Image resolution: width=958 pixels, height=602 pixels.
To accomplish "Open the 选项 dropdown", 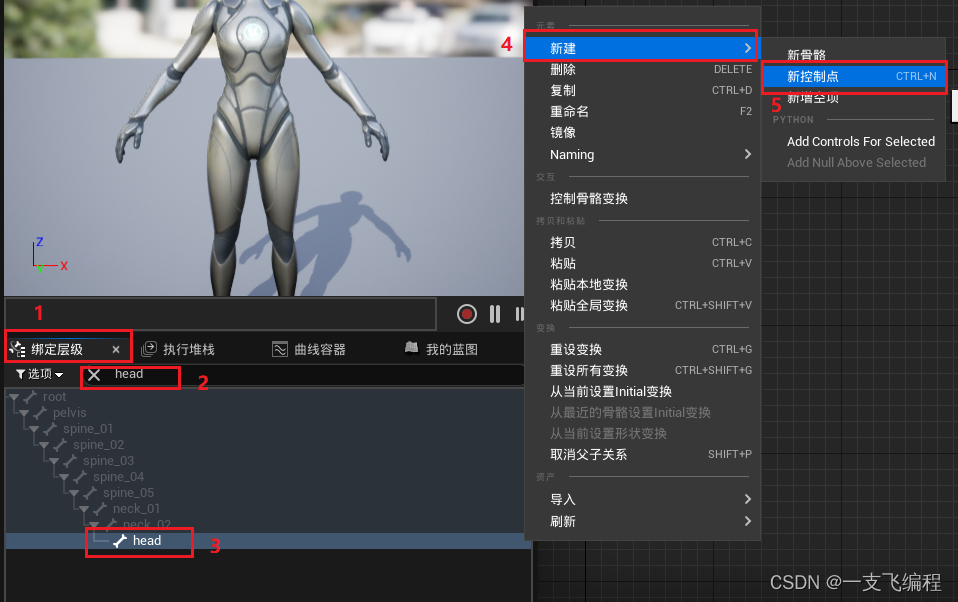I will point(40,373).
